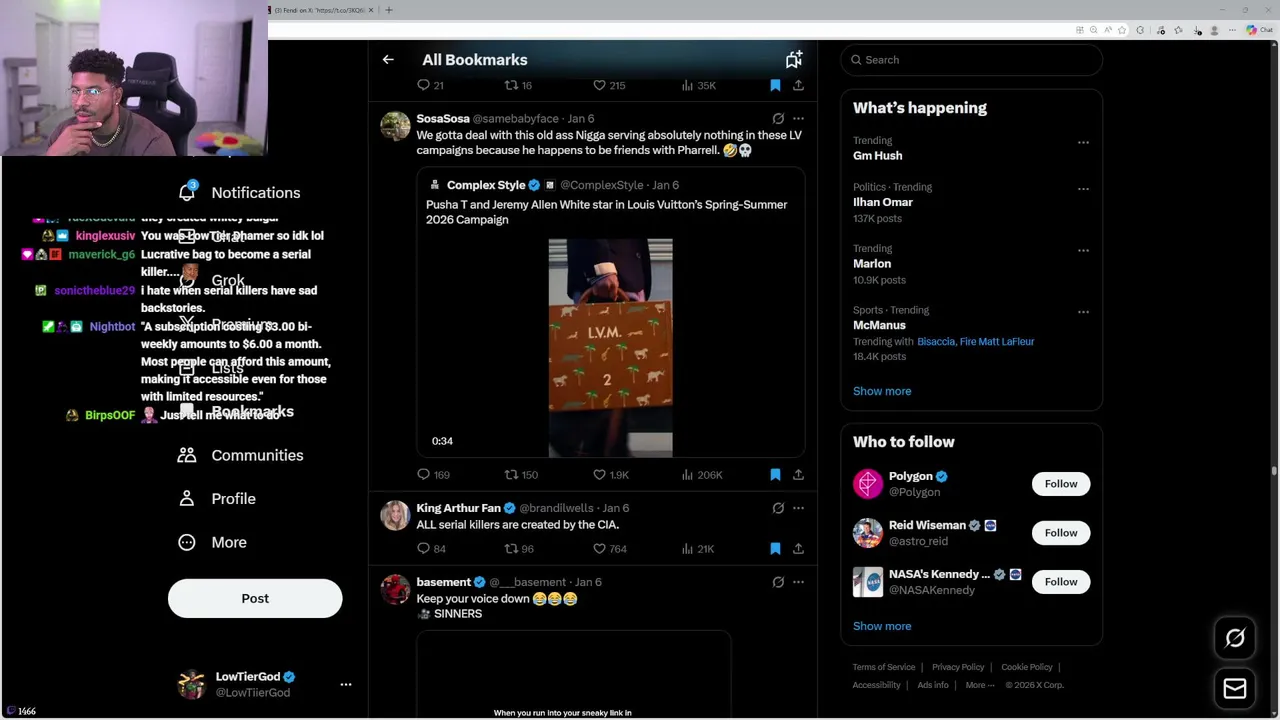1280x720 pixels.
Task: Open Edge zoom magnifier icon in address bar
Action: (x=1094, y=30)
